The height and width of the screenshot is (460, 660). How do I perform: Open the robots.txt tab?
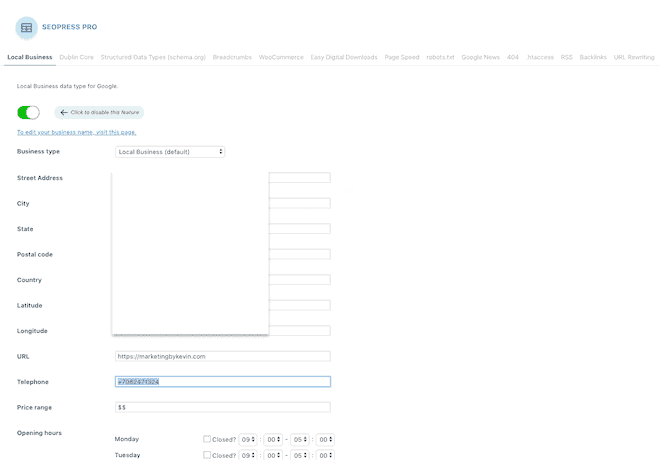(440, 57)
